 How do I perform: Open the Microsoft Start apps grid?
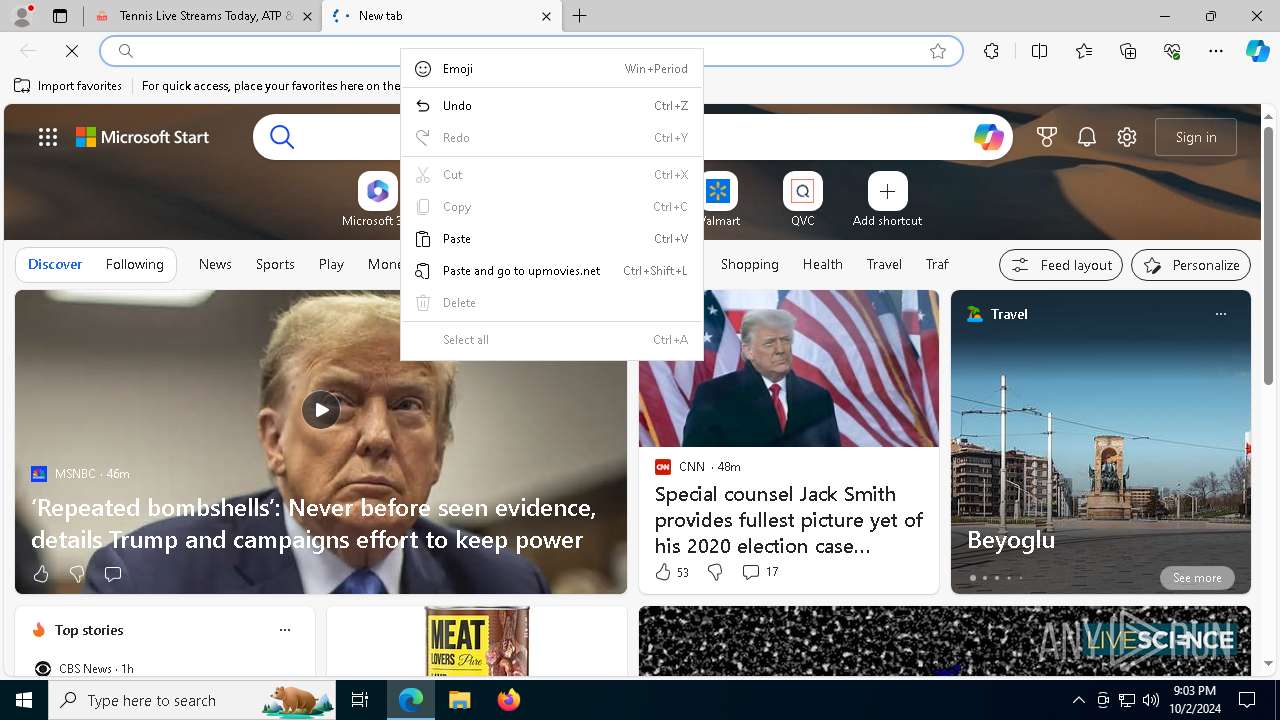(48, 137)
